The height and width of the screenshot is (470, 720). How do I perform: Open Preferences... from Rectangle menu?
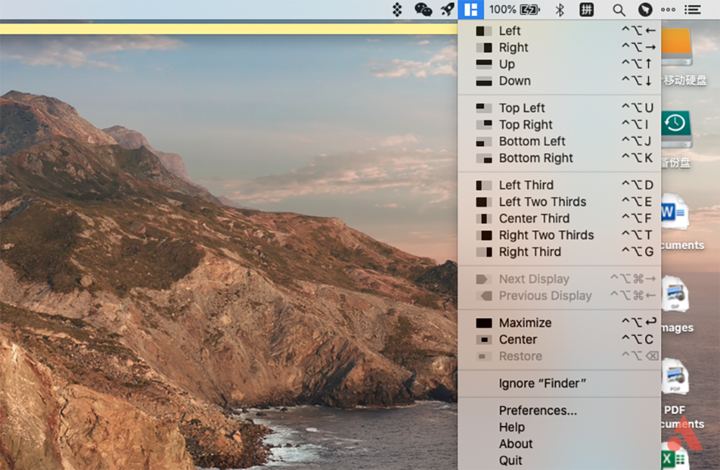pos(537,410)
